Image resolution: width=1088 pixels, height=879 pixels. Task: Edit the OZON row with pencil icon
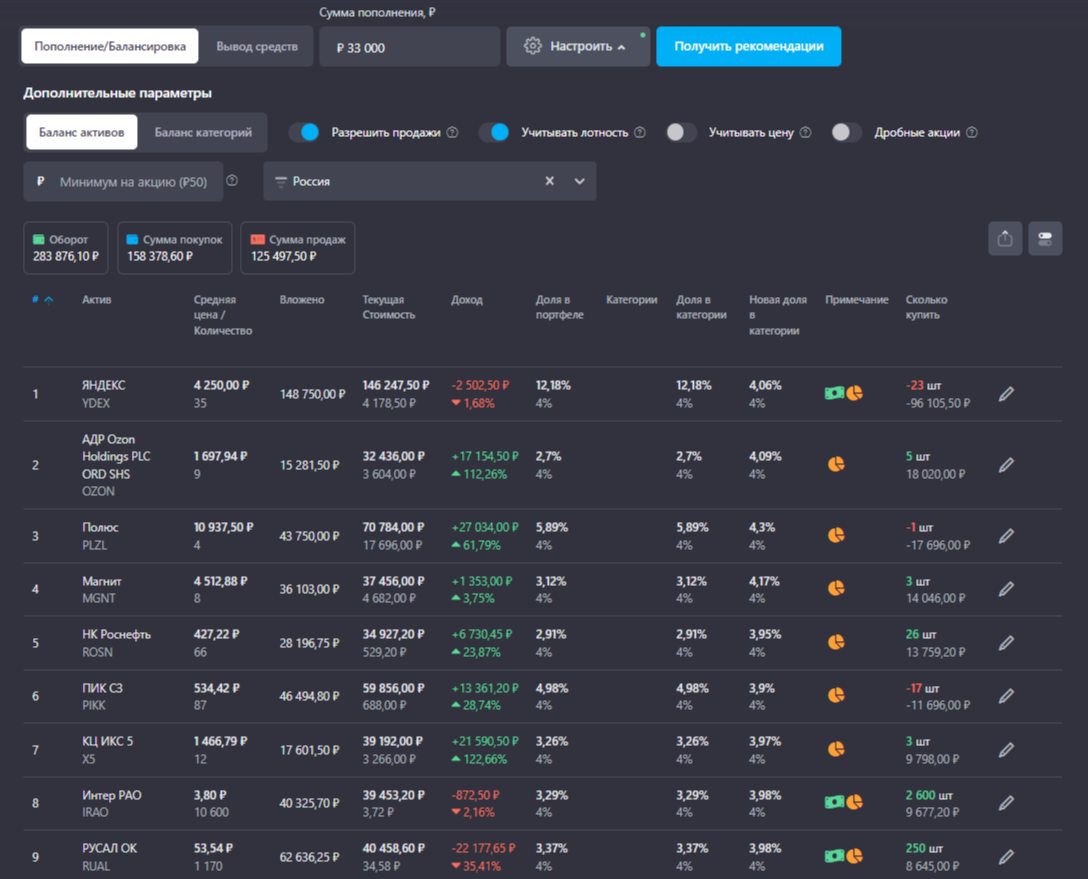(1006, 465)
